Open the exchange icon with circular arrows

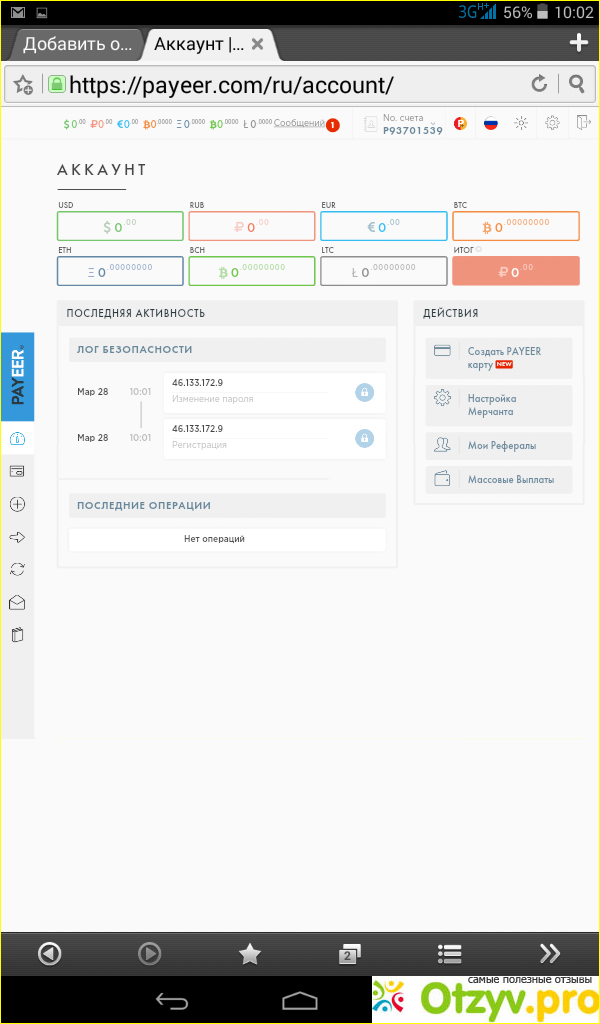click(x=17, y=569)
